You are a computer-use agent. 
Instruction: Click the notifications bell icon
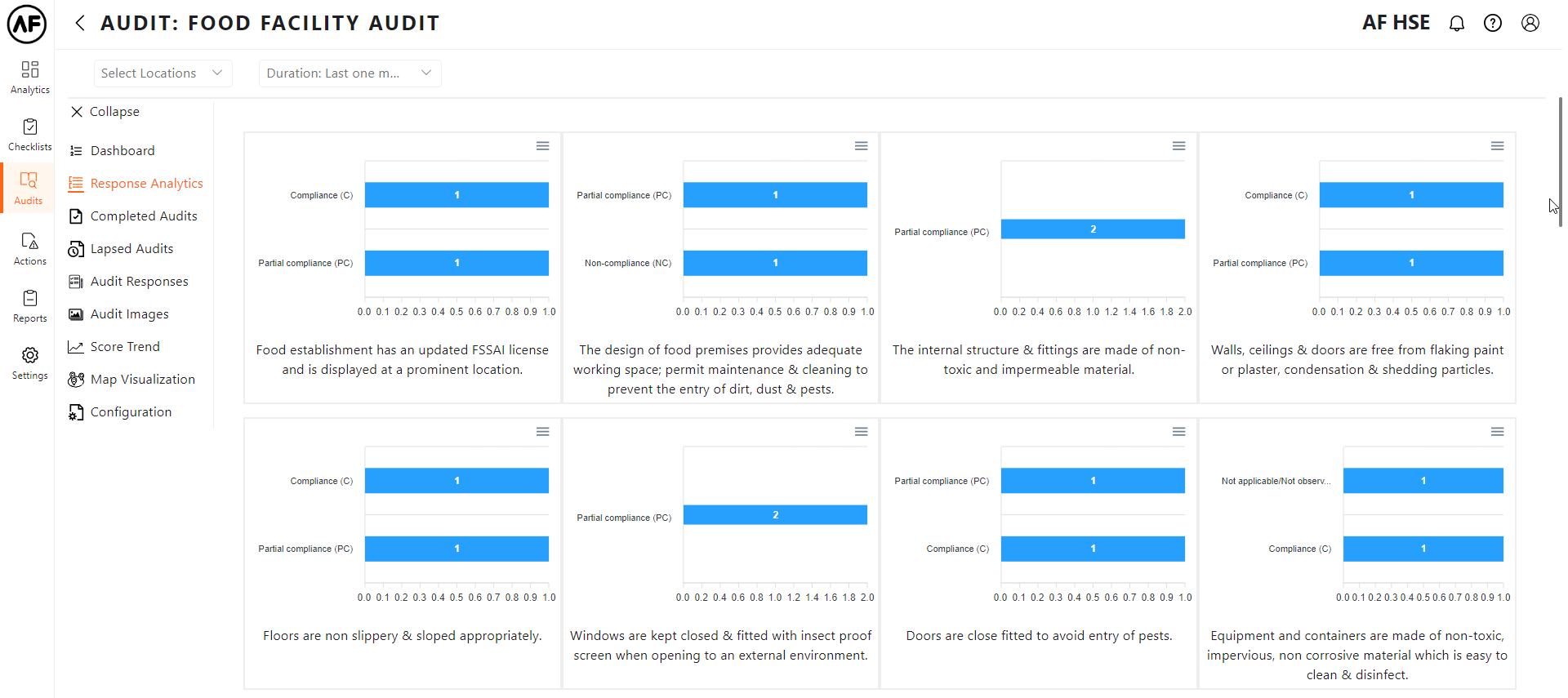coord(1456,24)
